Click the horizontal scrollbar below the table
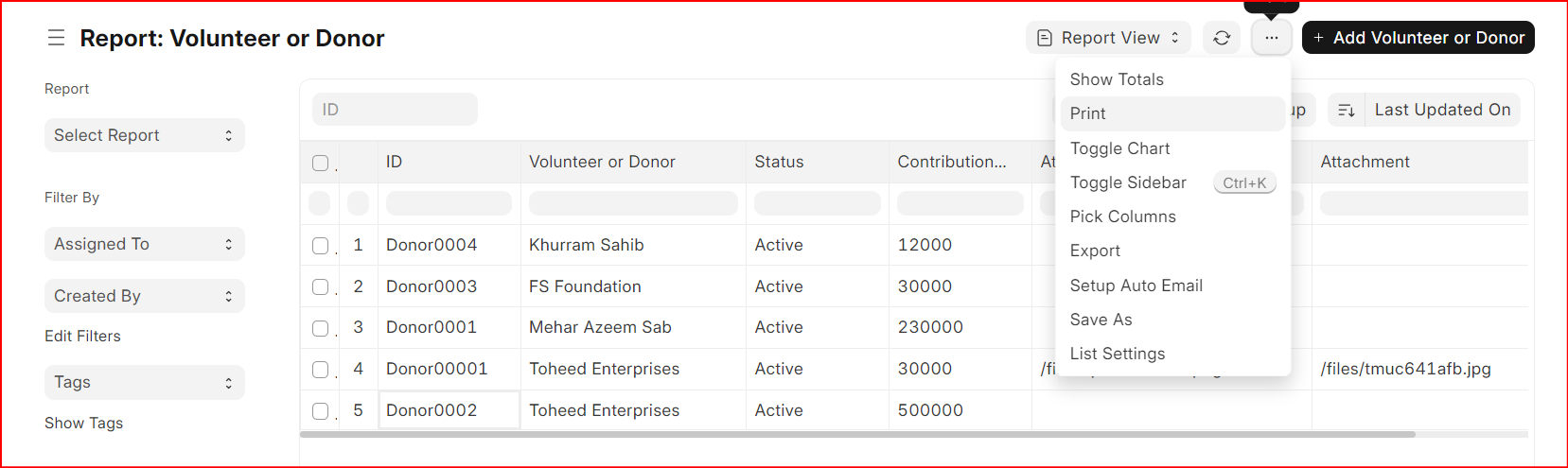The height and width of the screenshot is (468, 1568). tap(857, 435)
